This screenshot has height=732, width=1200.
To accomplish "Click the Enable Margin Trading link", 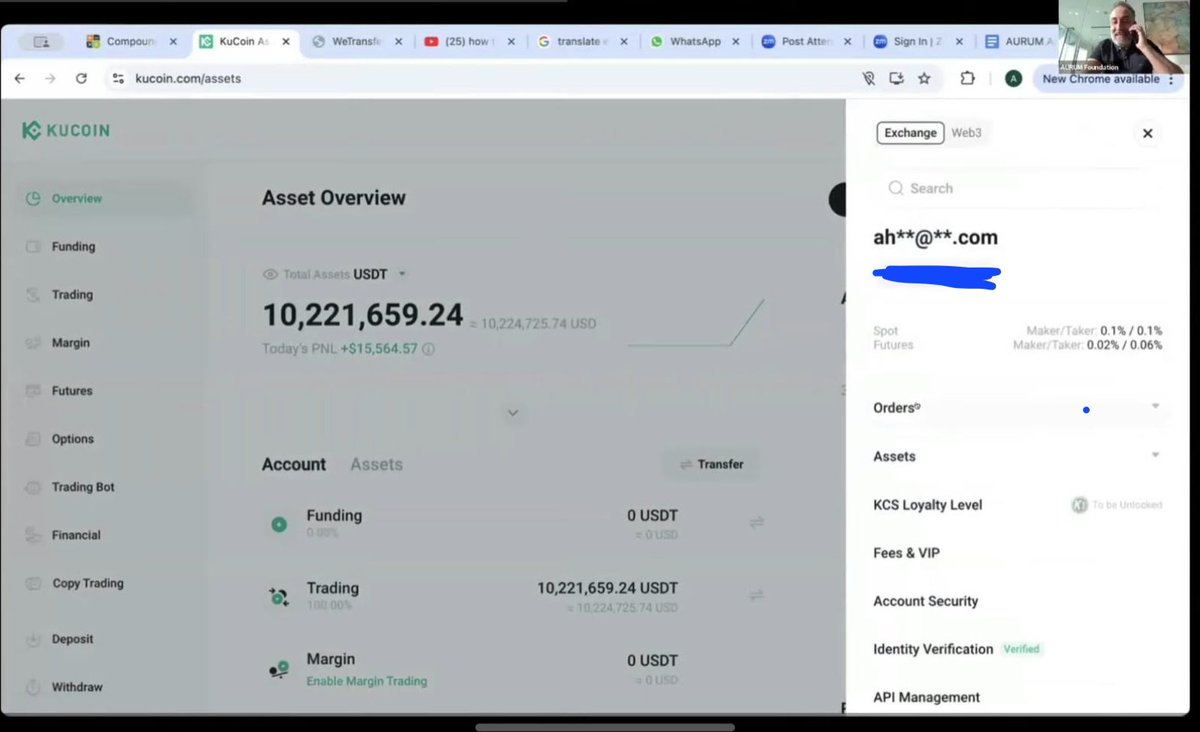I will [x=367, y=681].
